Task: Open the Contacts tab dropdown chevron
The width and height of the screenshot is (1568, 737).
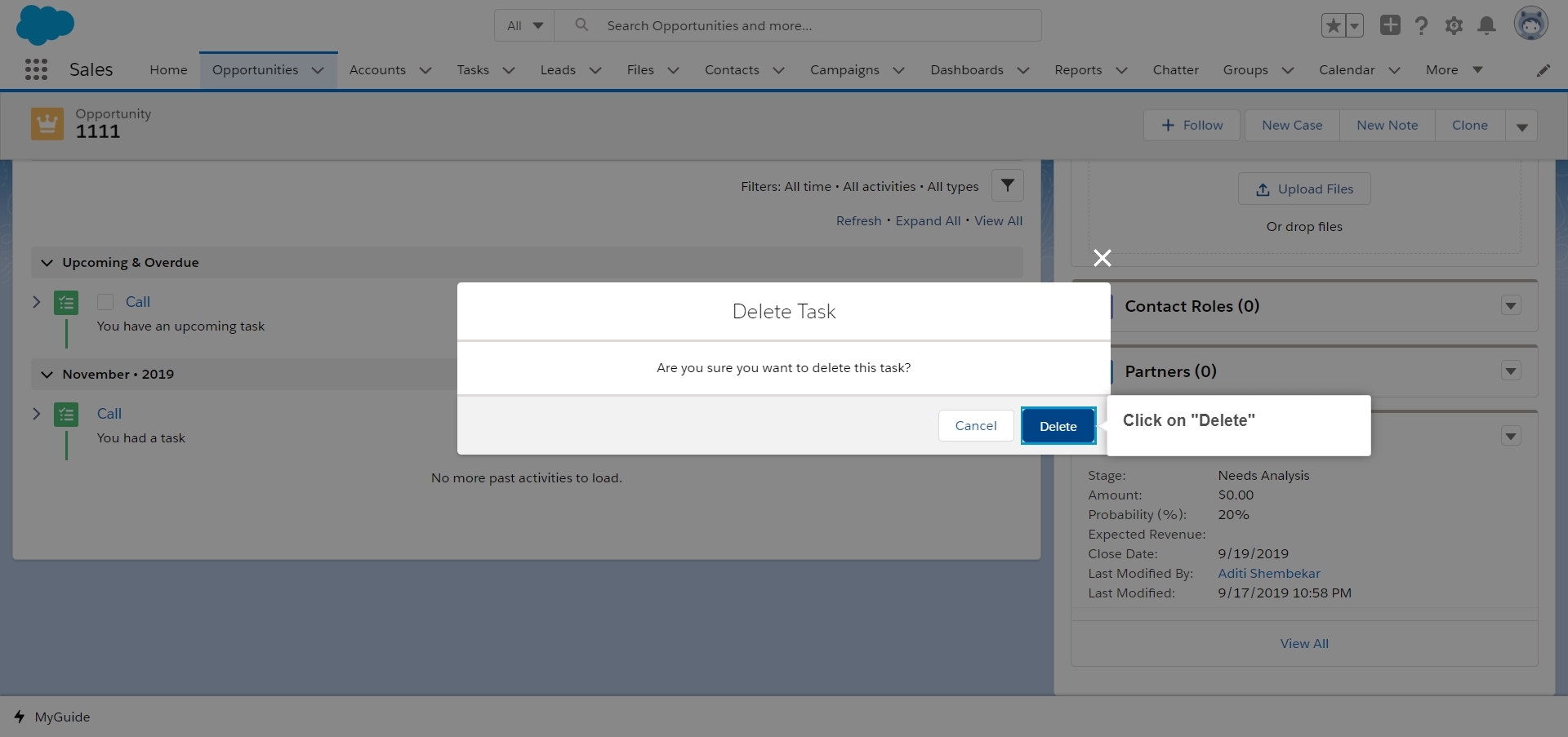Action: [x=778, y=70]
